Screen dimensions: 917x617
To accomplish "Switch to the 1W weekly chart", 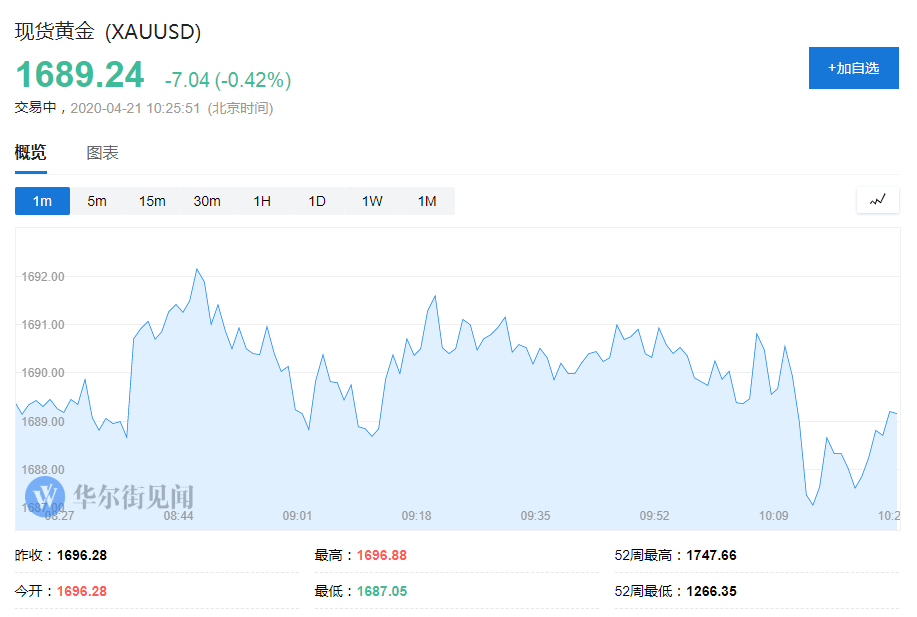I will pyautogui.click(x=372, y=201).
